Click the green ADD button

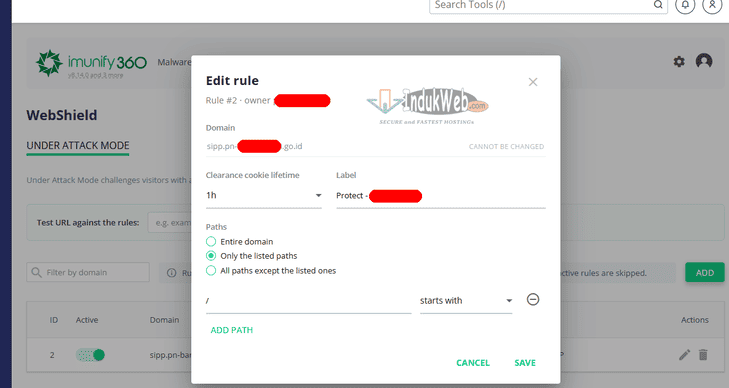click(704, 273)
